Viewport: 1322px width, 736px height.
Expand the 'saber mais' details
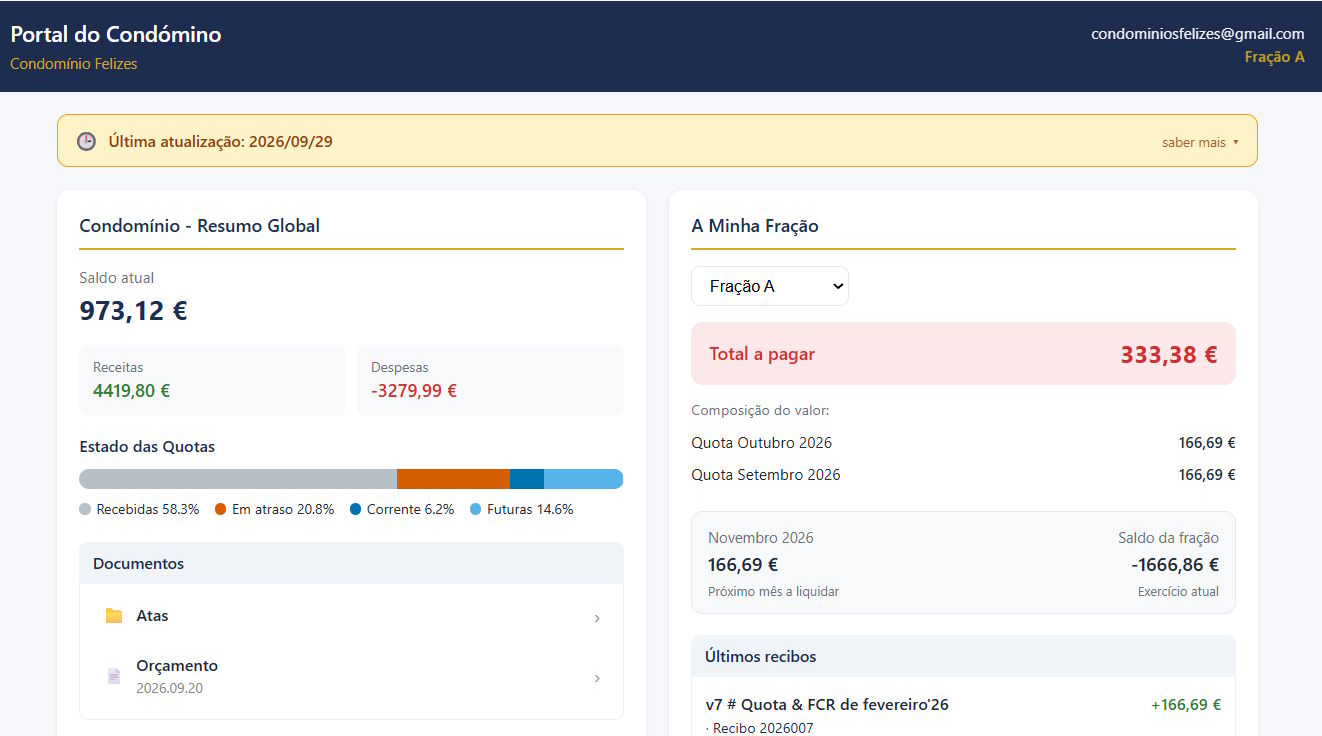1200,142
